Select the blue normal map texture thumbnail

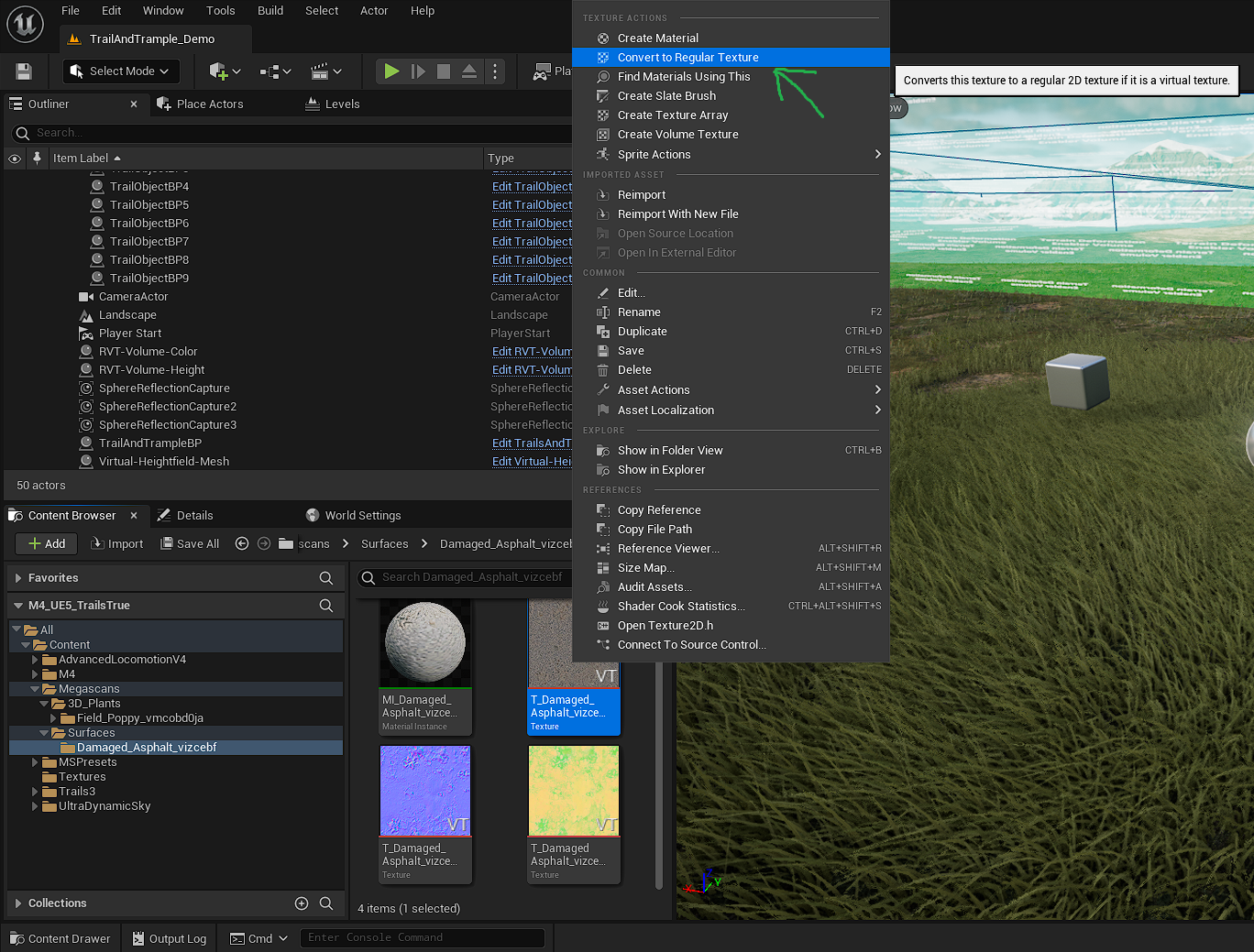tap(425, 791)
